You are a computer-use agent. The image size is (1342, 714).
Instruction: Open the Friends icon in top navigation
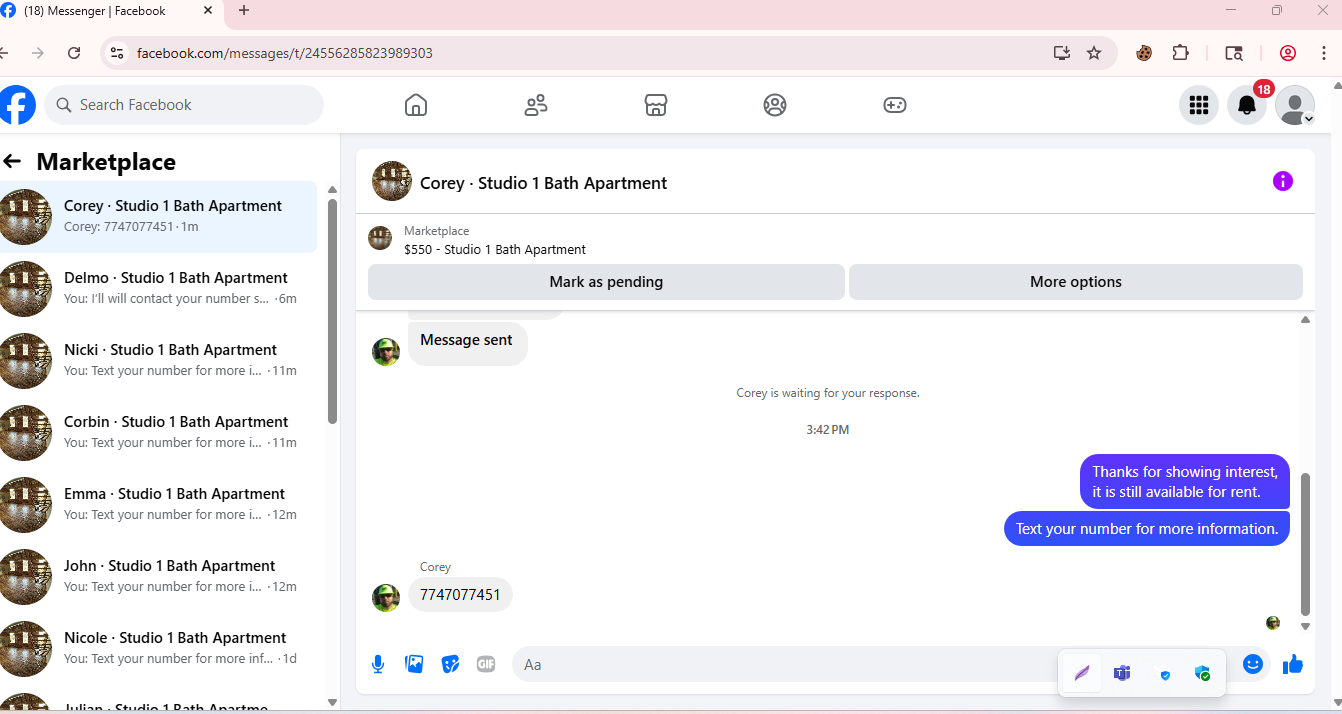coord(536,105)
